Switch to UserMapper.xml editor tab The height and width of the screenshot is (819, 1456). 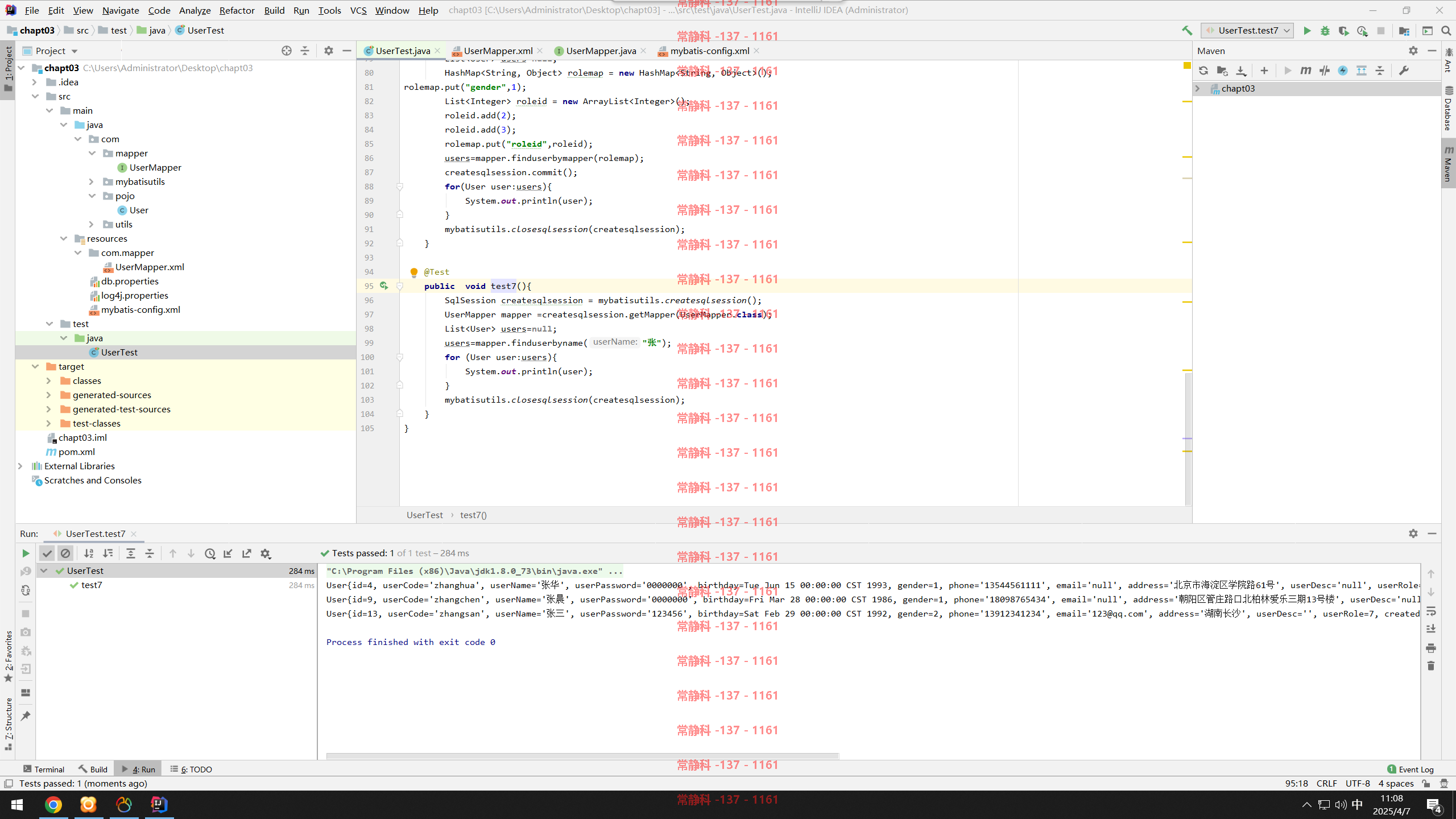tap(498, 51)
